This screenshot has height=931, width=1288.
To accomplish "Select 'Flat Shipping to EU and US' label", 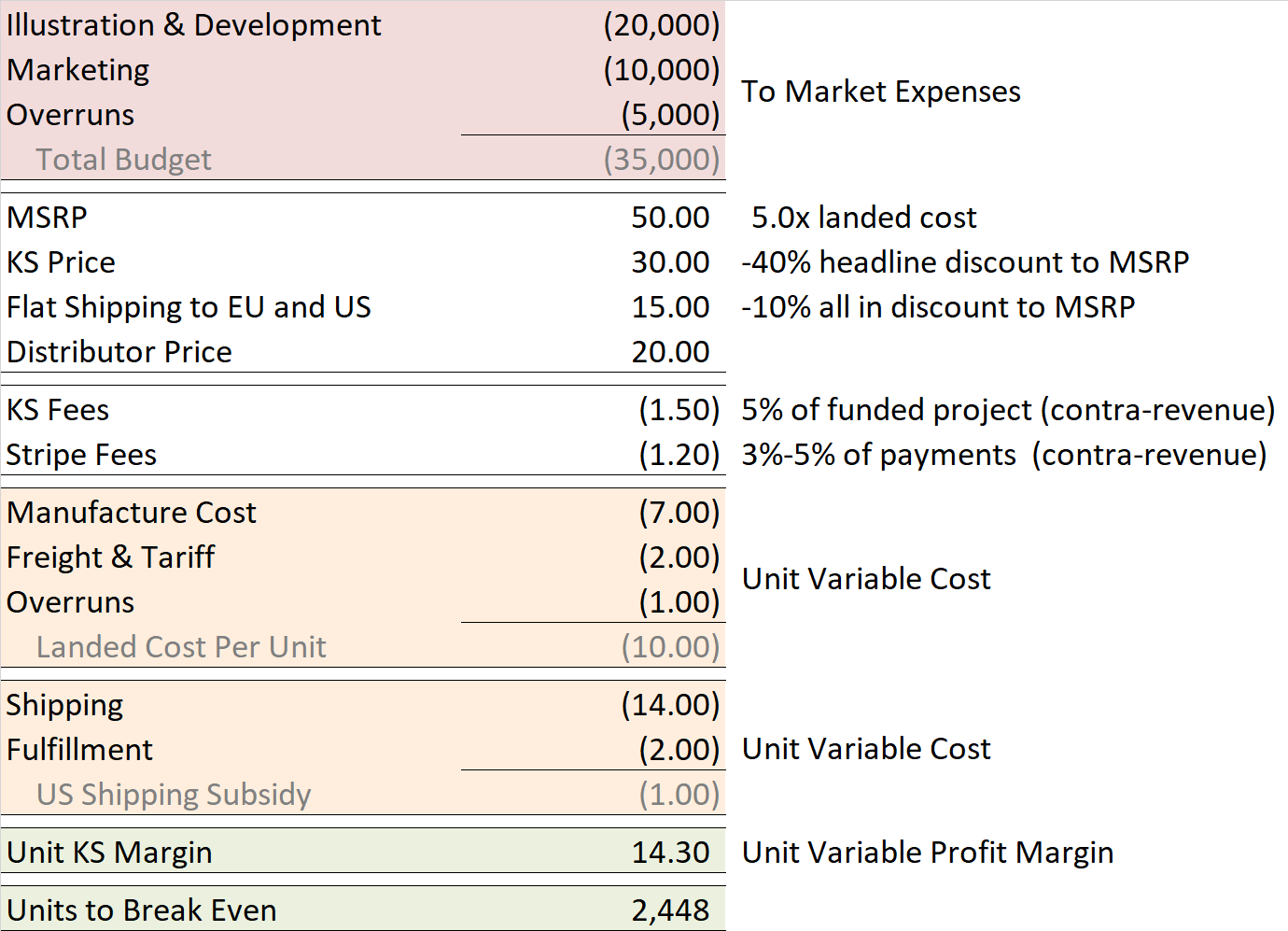I will click(x=189, y=307).
